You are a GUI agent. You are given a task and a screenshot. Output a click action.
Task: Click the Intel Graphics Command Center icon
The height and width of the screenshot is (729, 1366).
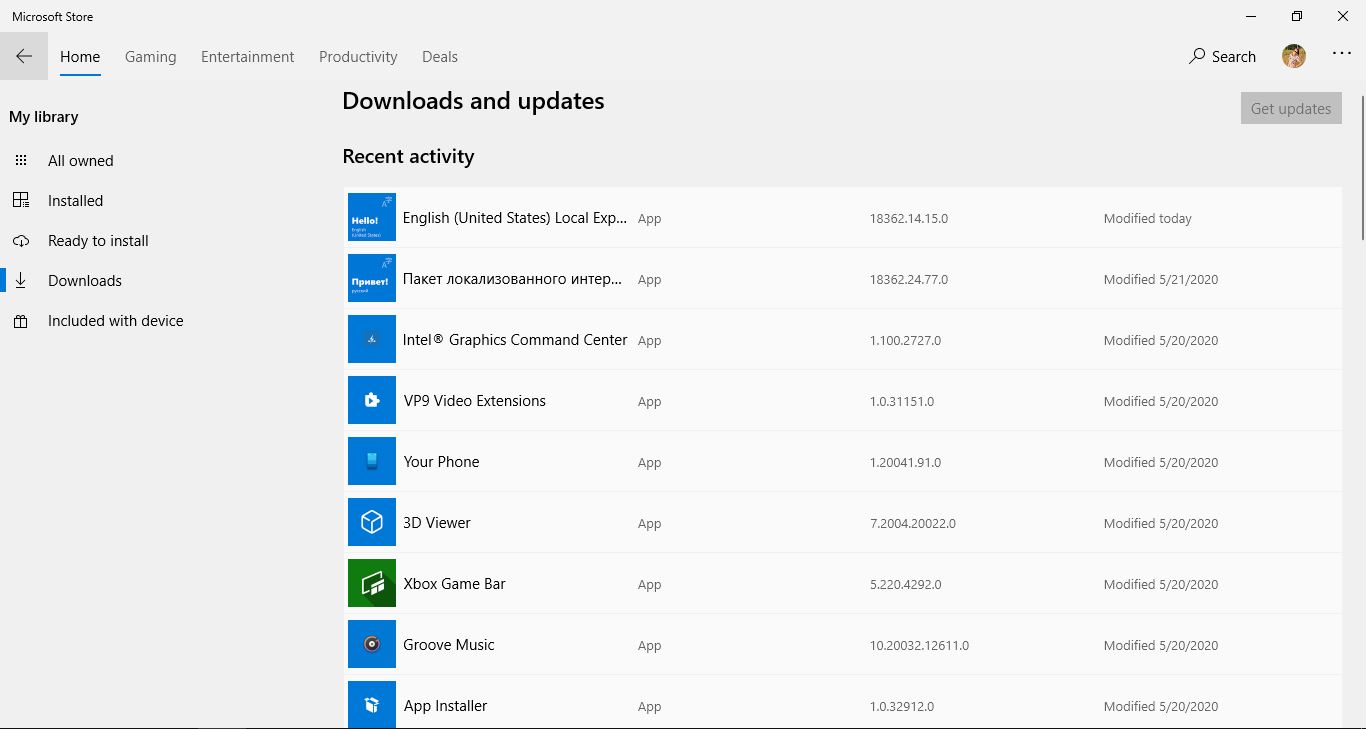[372, 340]
